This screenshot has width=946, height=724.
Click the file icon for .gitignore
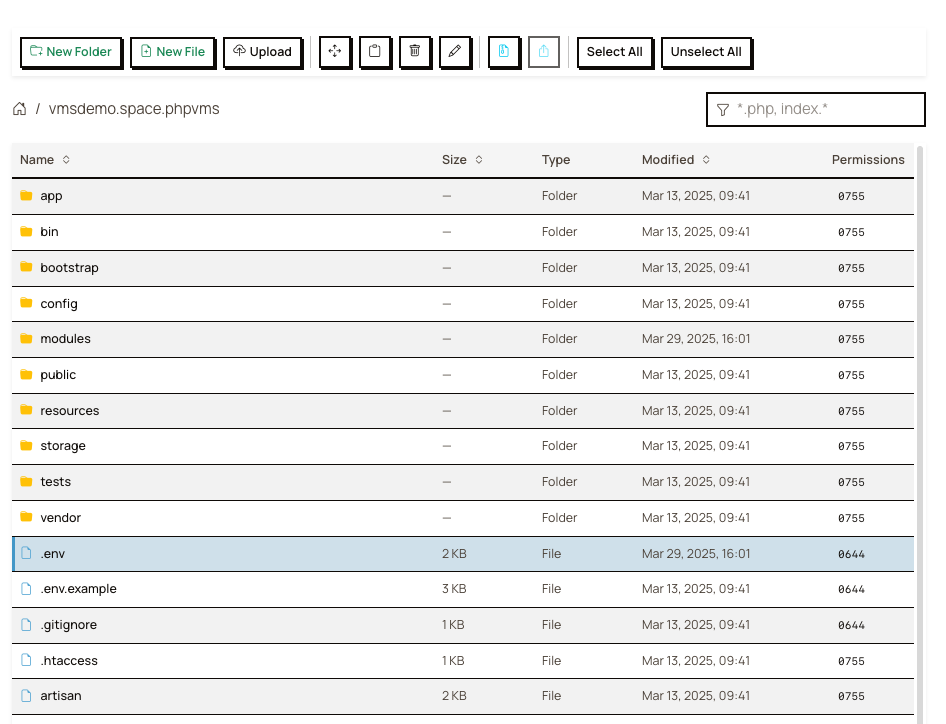(26, 624)
